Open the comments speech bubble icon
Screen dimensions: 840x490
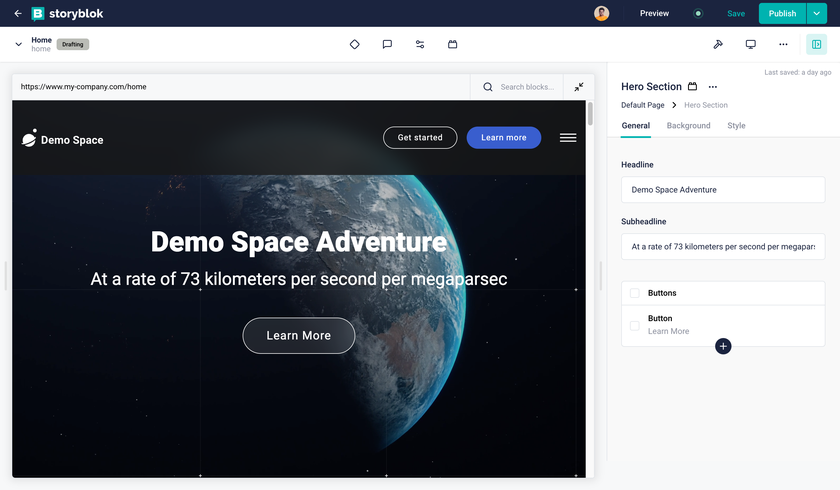click(387, 44)
